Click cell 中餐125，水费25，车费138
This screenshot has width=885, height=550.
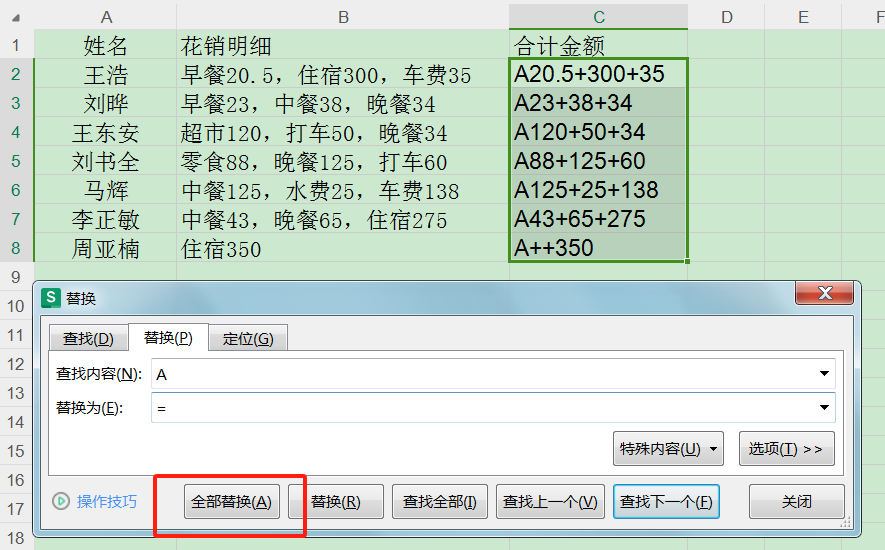click(343, 190)
